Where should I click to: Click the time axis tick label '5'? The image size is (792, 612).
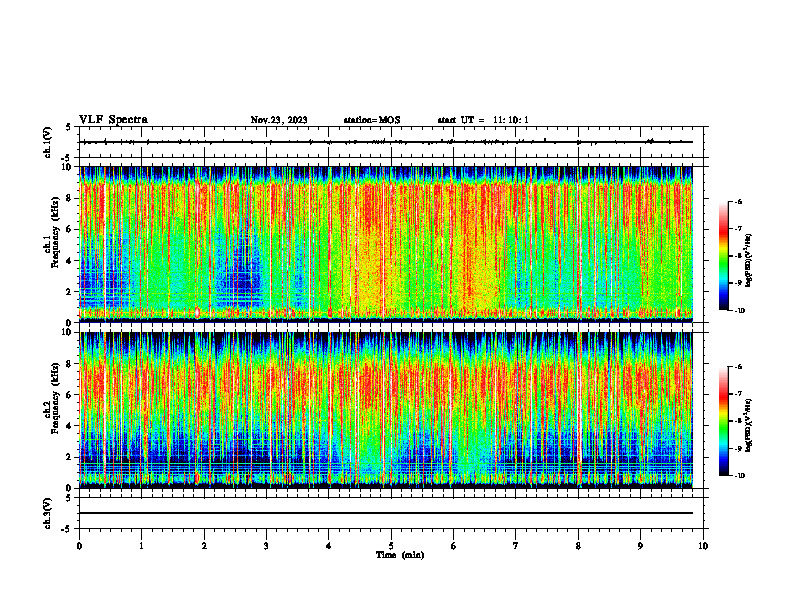(391, 546)
